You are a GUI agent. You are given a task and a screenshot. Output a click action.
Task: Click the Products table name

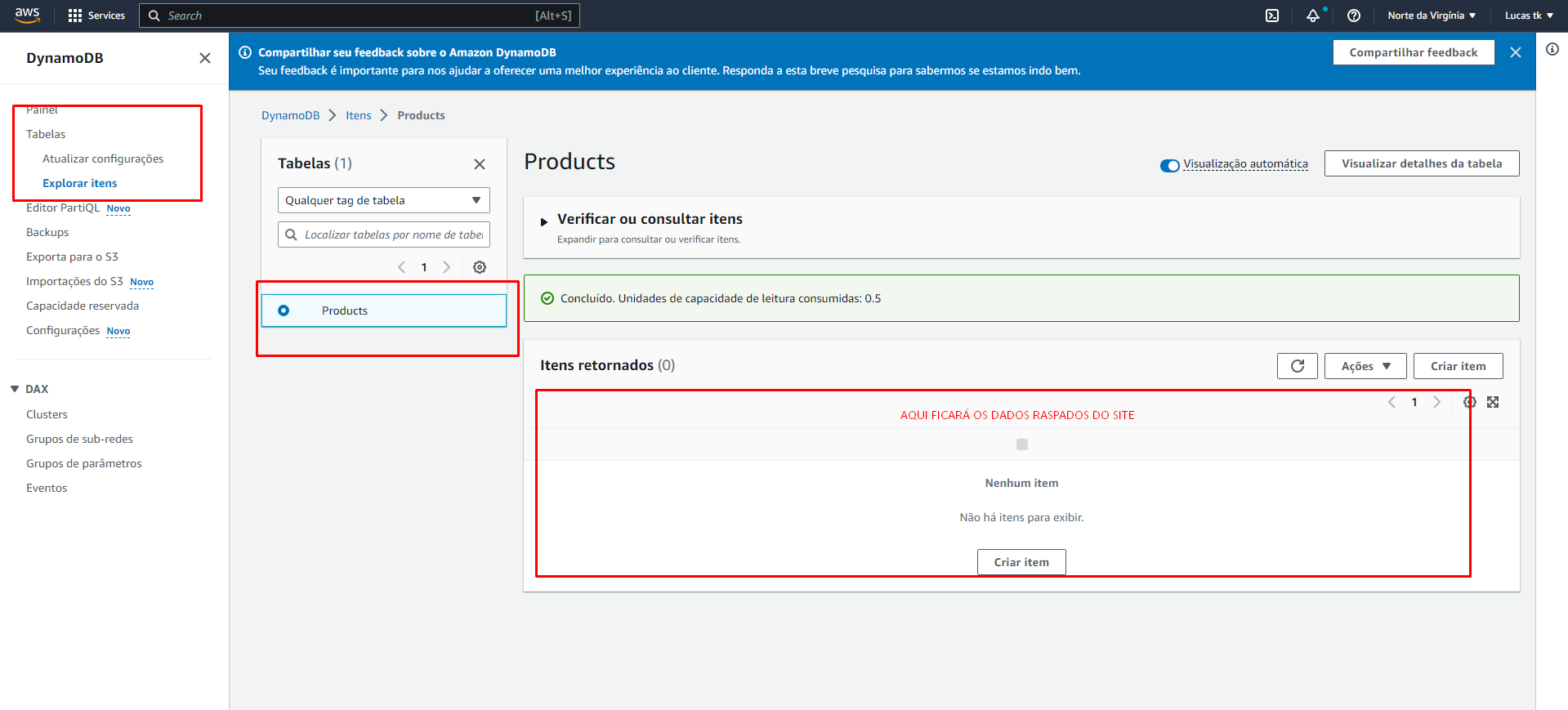[345, 310]
